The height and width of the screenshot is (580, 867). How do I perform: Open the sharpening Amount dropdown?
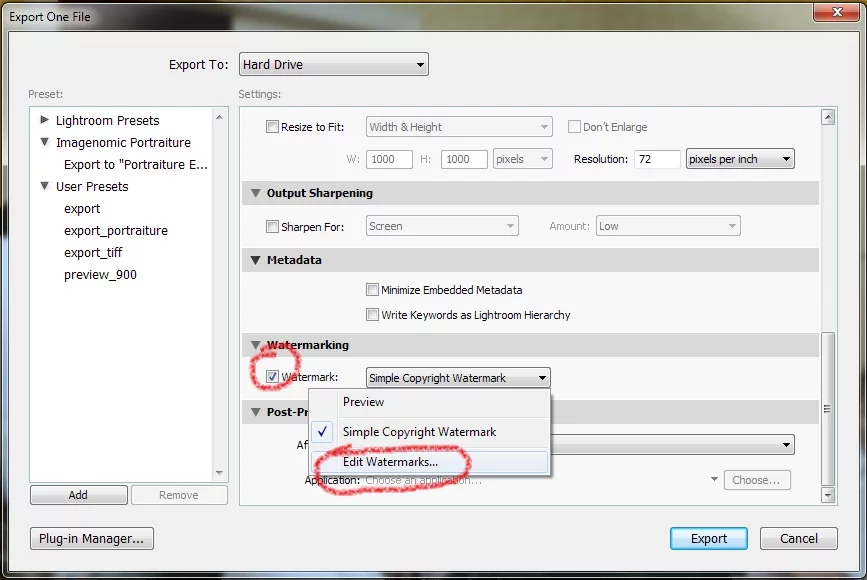click(x=668, y=226)
